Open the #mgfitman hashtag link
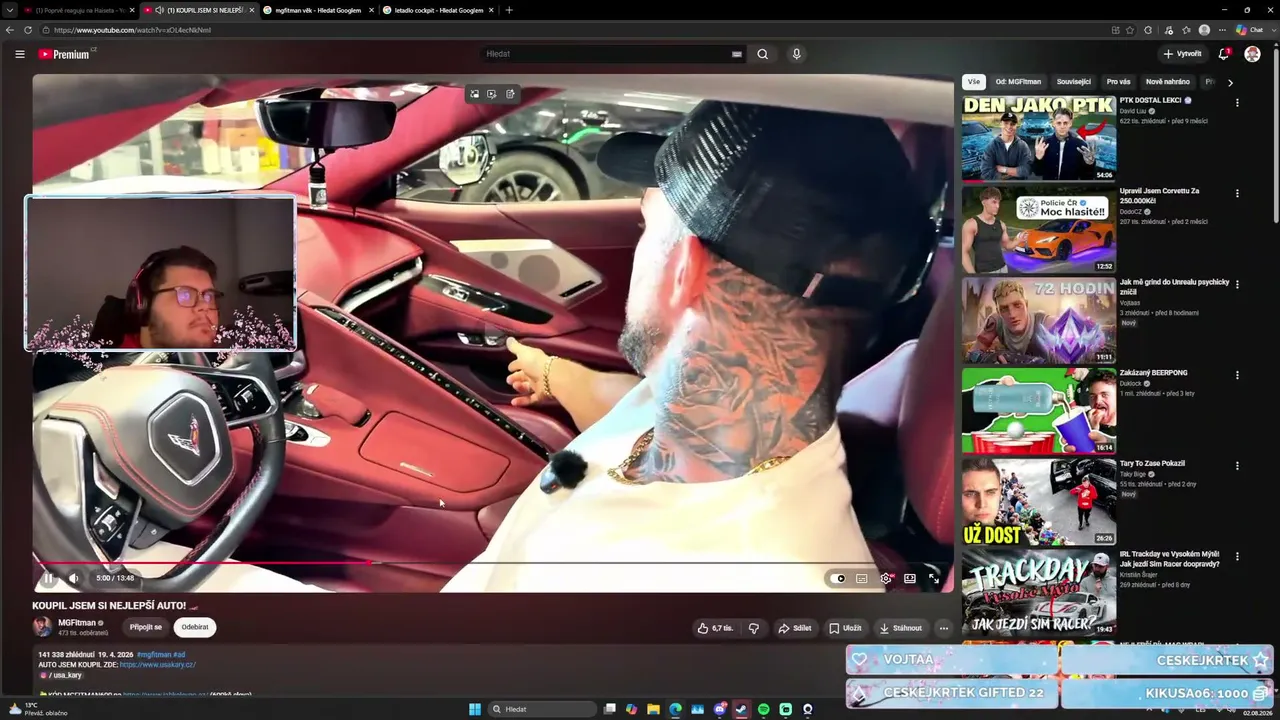 point(155,654)
